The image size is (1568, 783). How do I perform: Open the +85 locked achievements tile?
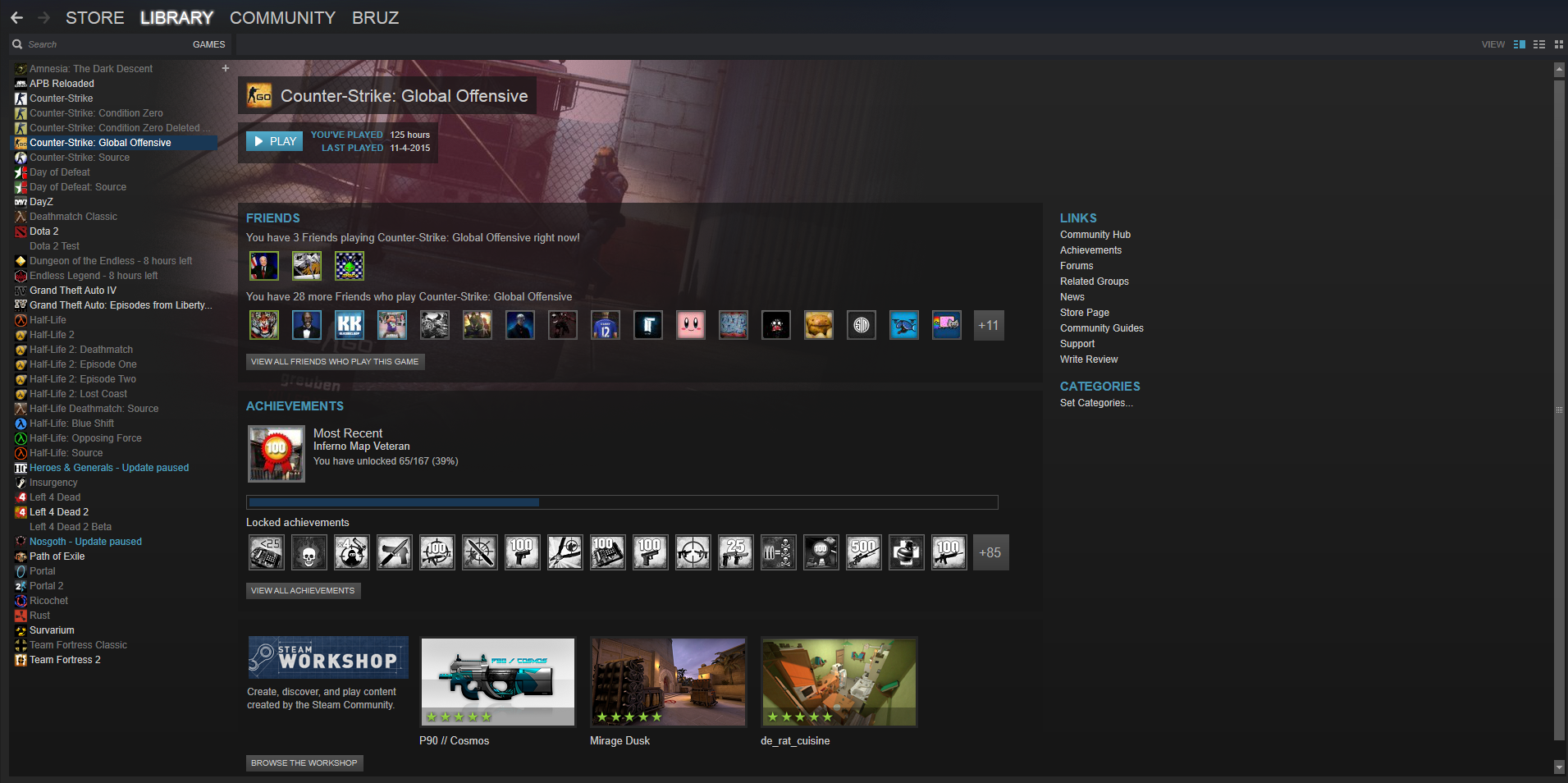[990, 552]
